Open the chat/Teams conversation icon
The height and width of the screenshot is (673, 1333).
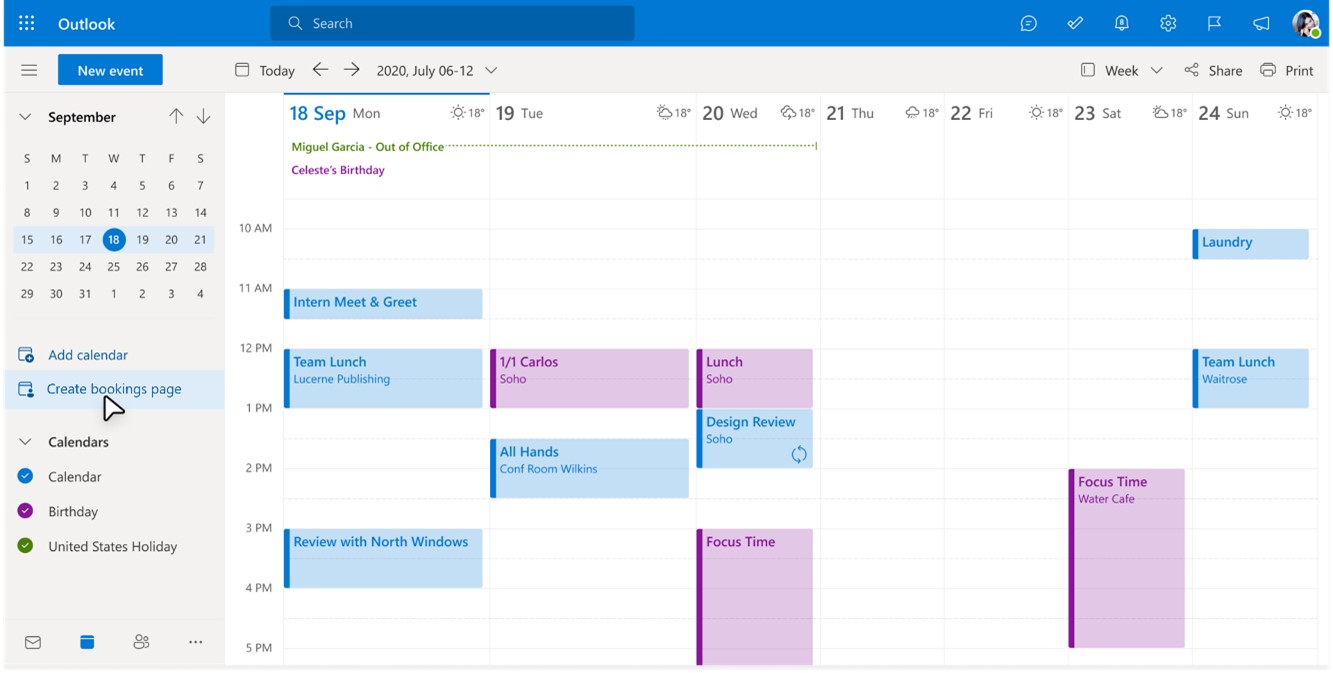pos(1028,22)
